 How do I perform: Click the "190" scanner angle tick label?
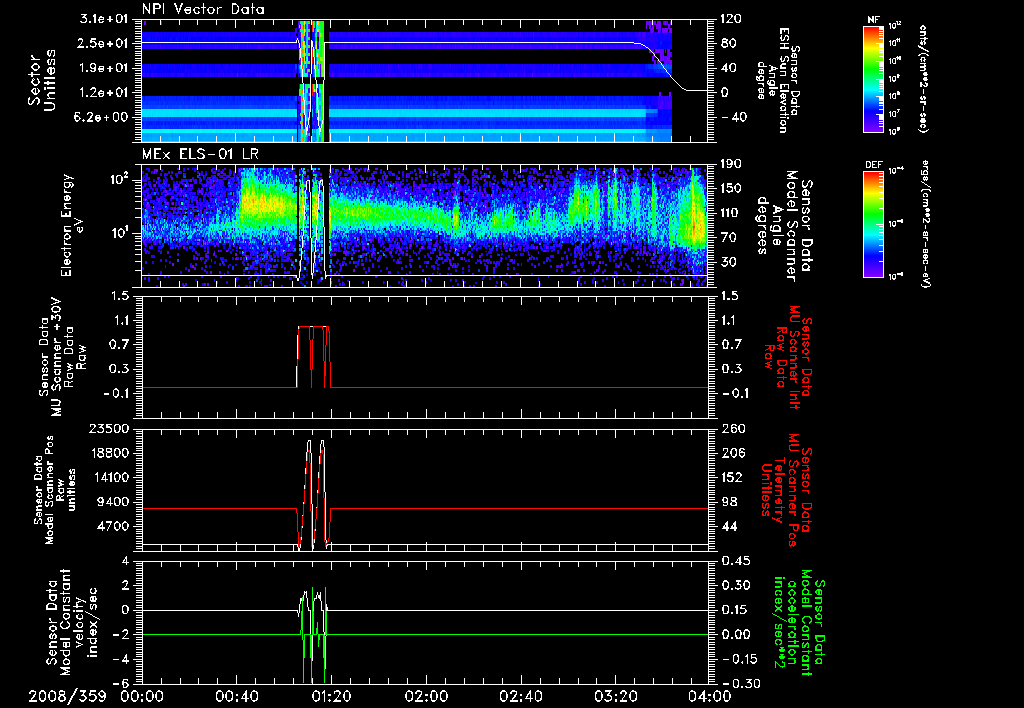pyautogui.click(x=731, y=164)
